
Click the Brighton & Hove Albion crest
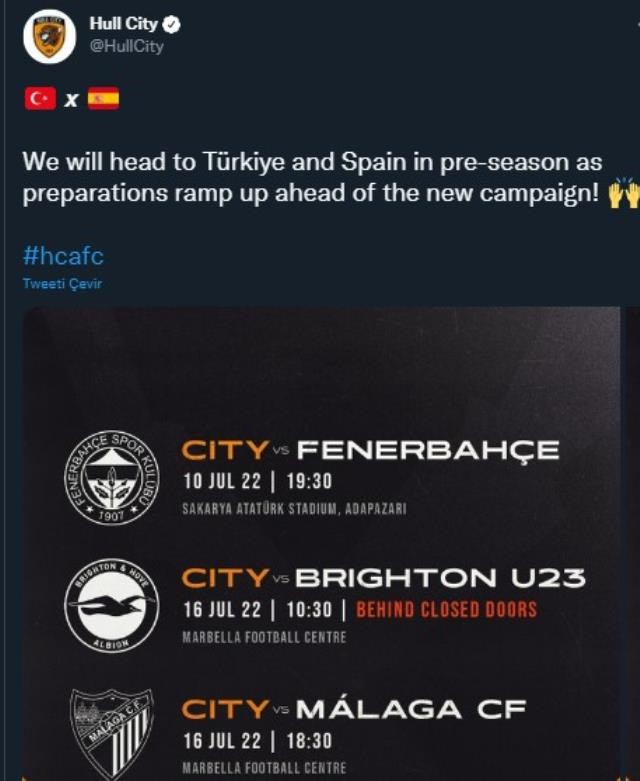[112, 604]
